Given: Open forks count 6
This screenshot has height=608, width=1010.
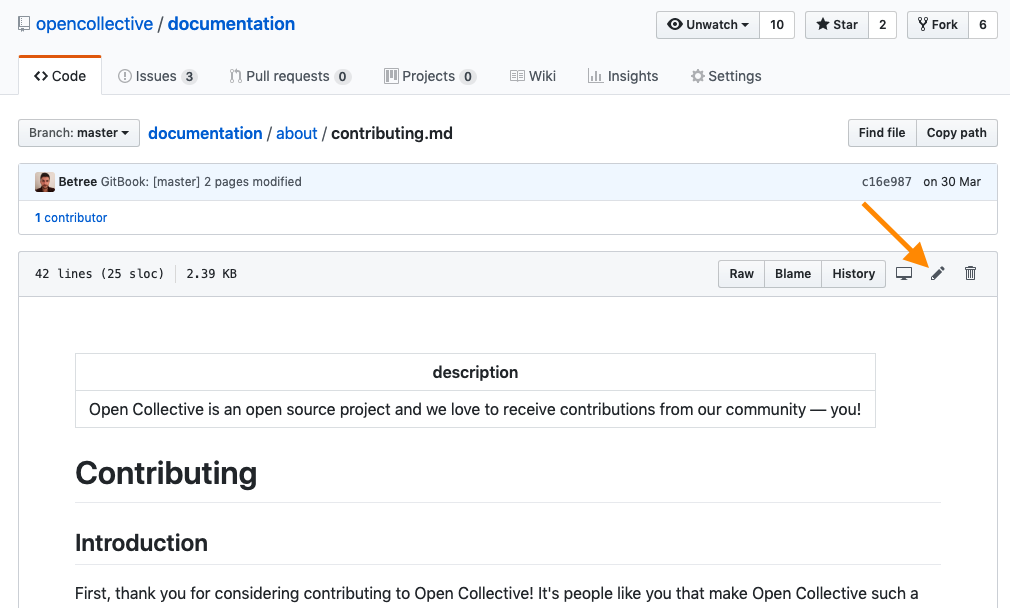Looking at the screenshot, I should click(x=983, y=24).
